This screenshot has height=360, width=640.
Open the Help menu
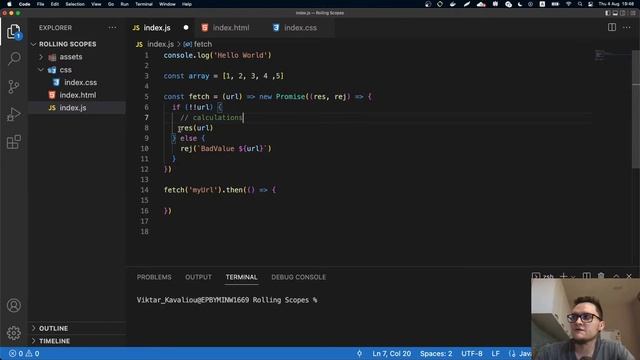pyautogui.click(x=187, y=4)
